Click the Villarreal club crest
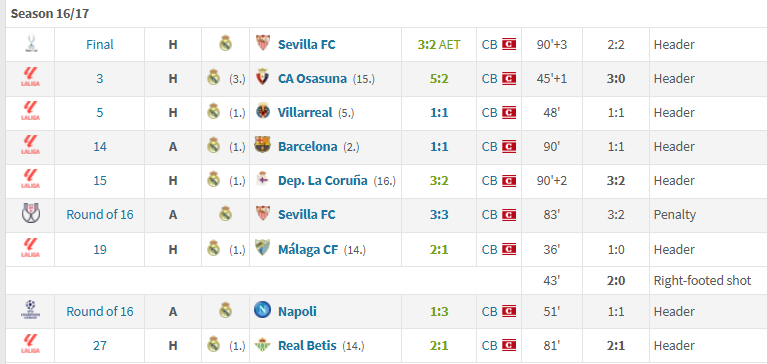This screenshot has width=767, height=364. (263, 111)
